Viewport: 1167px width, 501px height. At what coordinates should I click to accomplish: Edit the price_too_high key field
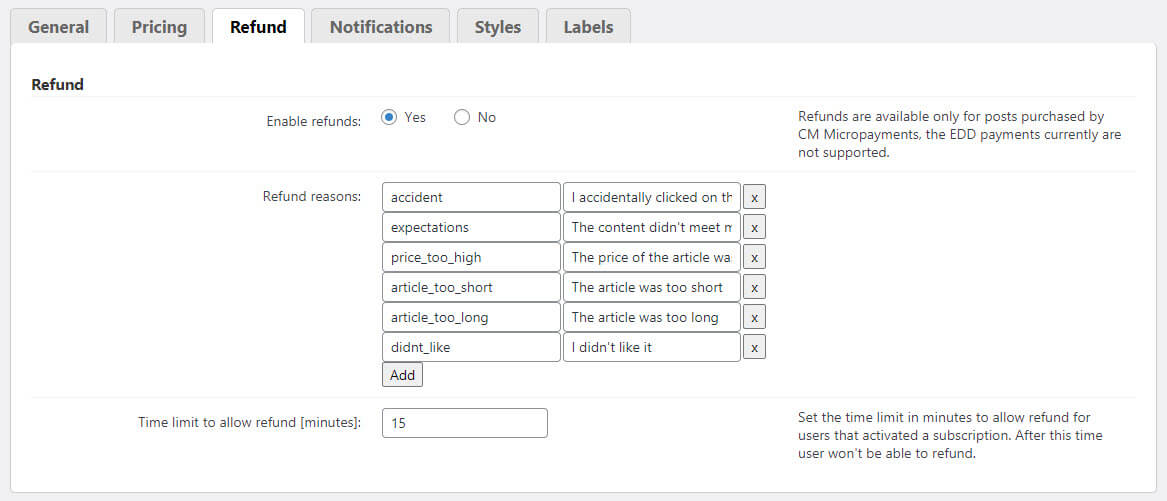point(471,258)
